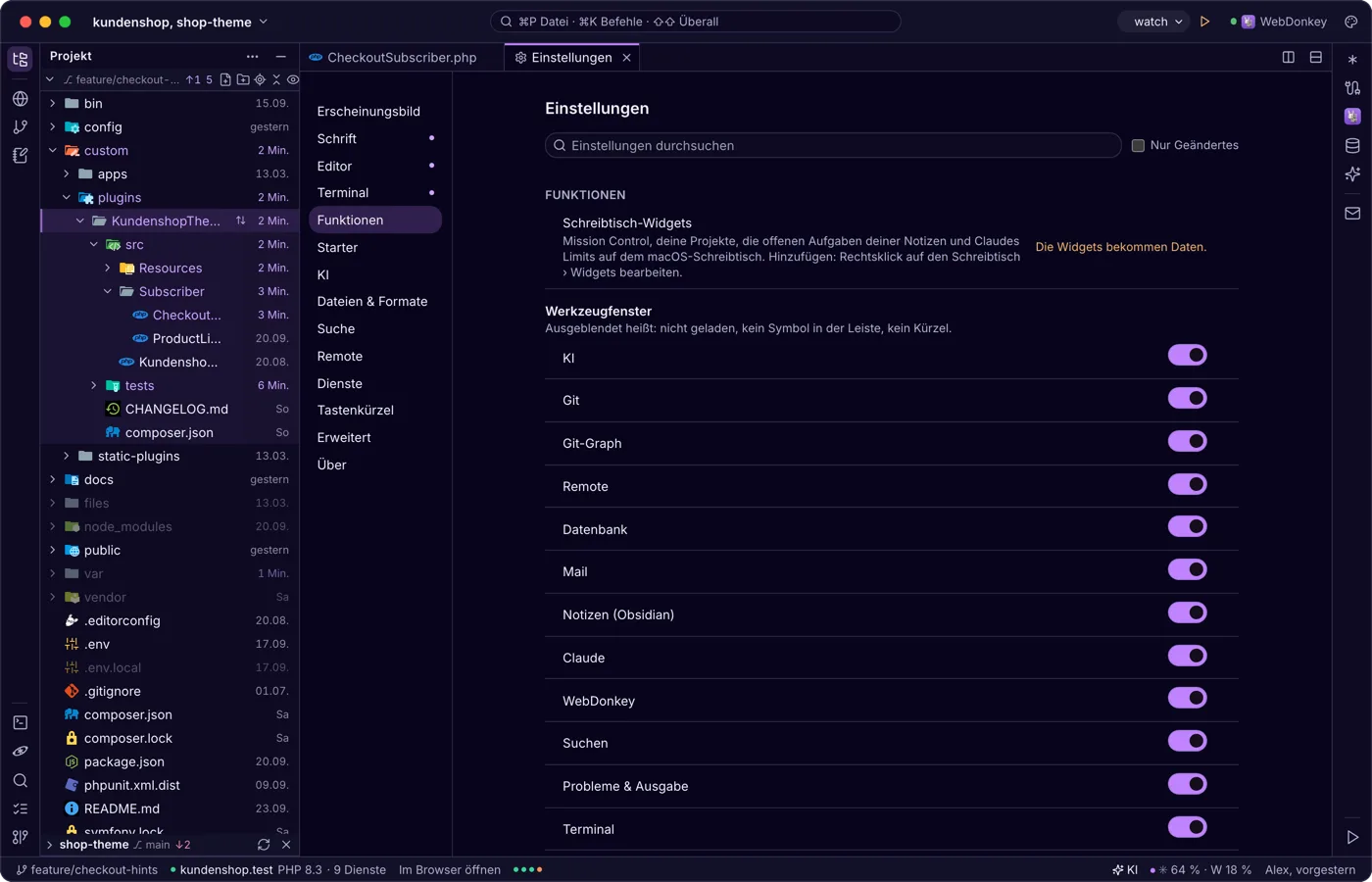
Task: Switch off the Datenbank toggle
Action: pyautogui.click(x=1187, y=527)
